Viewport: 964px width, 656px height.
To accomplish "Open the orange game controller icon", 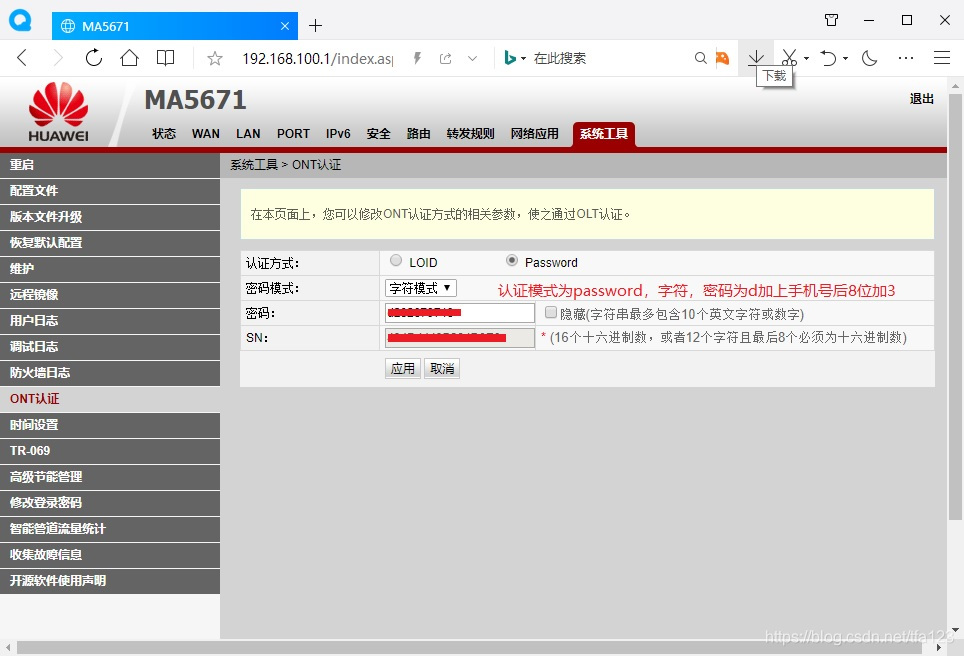I will pyautogui.click(x=722, y=58).
